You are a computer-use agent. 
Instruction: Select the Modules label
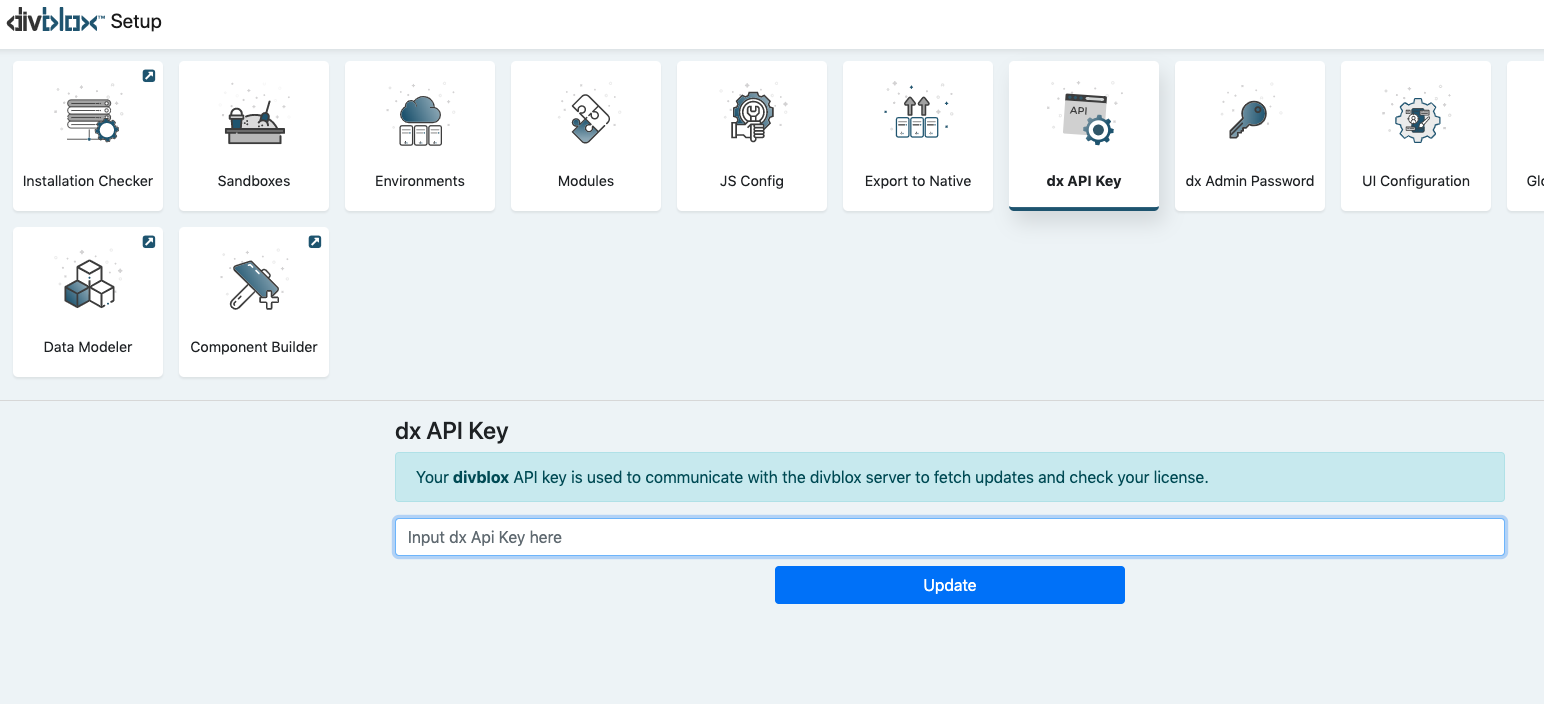click(586, 181)
